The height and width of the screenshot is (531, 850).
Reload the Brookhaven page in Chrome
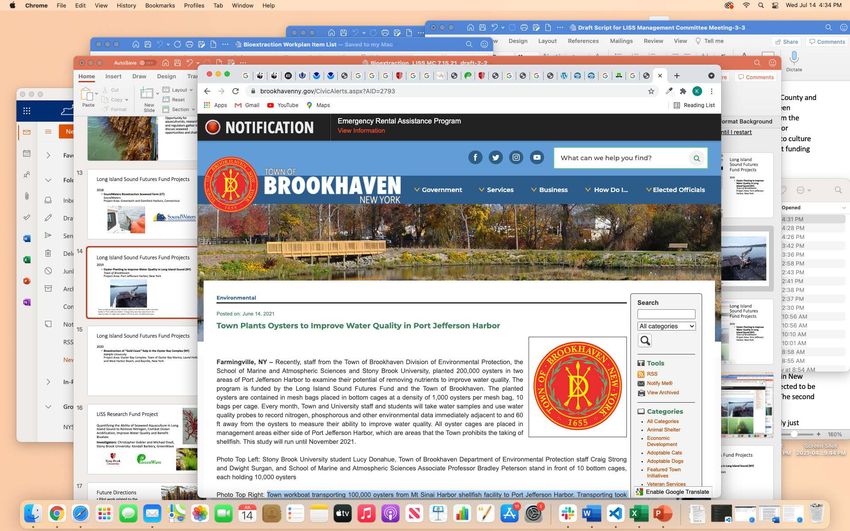pos(235,91)
